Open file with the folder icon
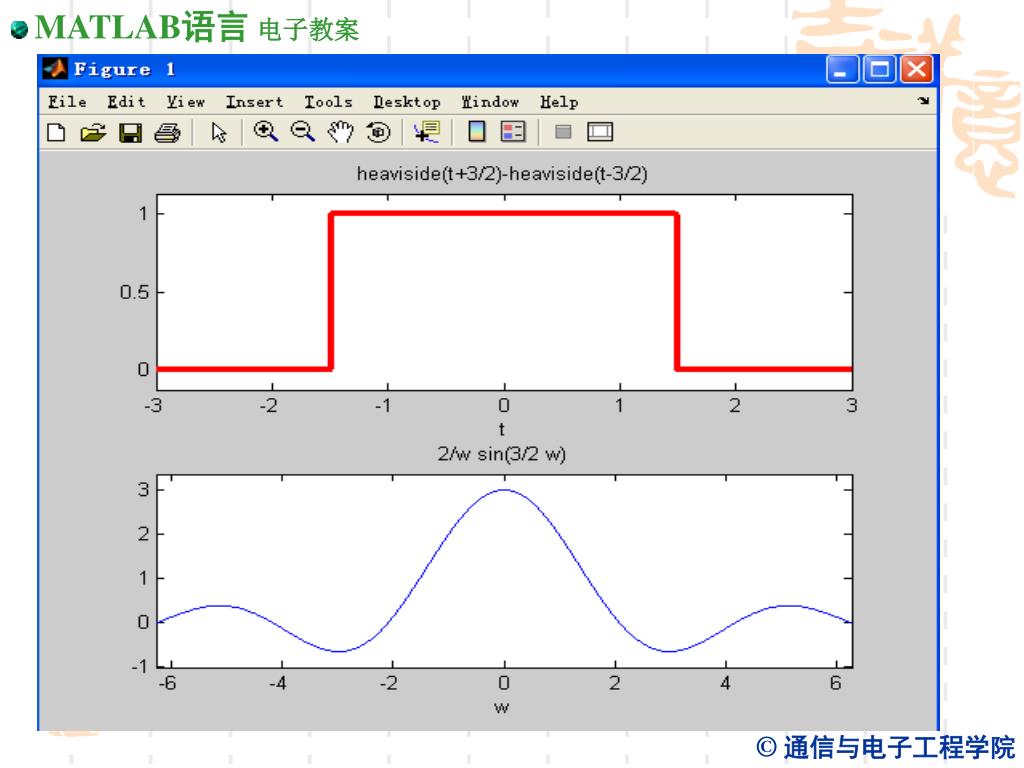1024x768 pixels. (93, 133)
